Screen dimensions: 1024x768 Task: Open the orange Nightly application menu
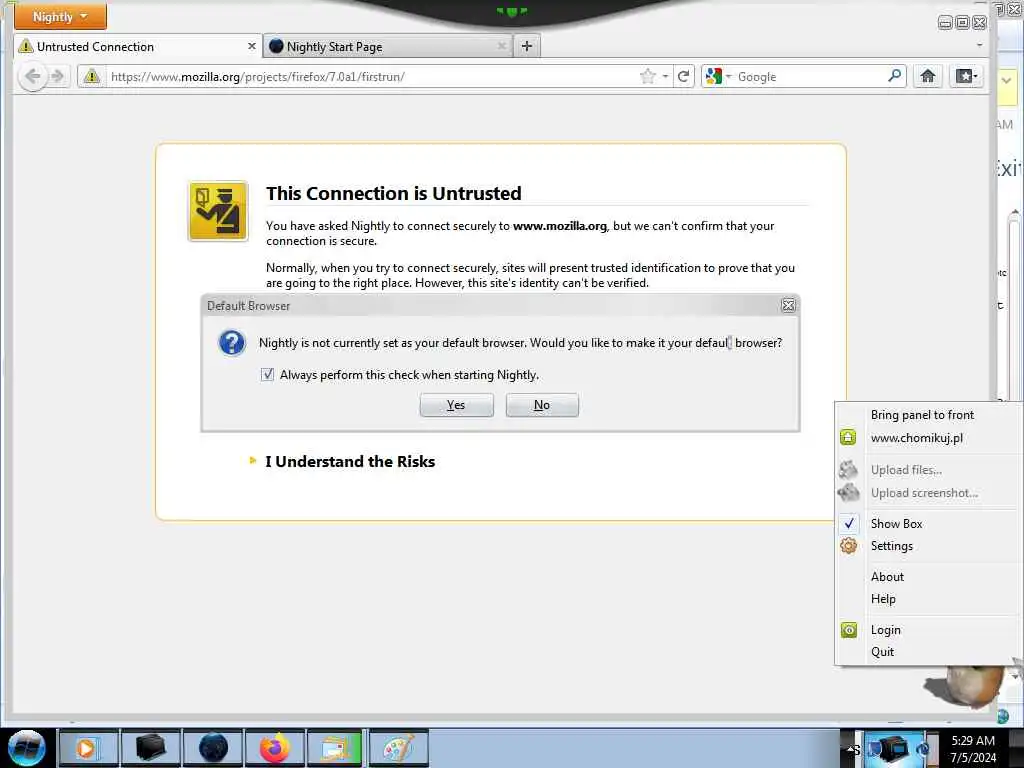60,16
